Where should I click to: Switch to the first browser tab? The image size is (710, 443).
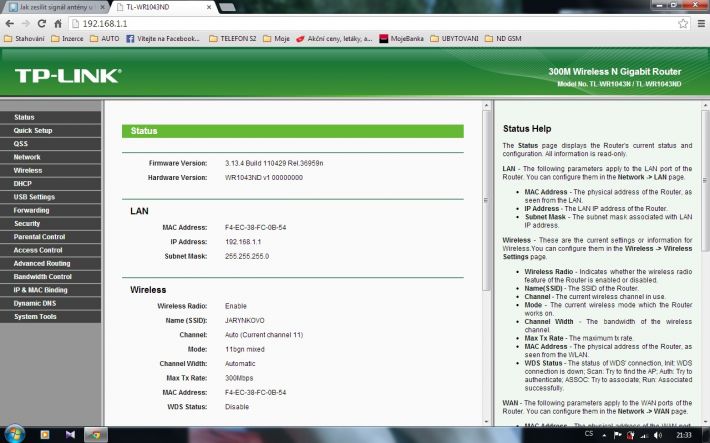(57, 8)
